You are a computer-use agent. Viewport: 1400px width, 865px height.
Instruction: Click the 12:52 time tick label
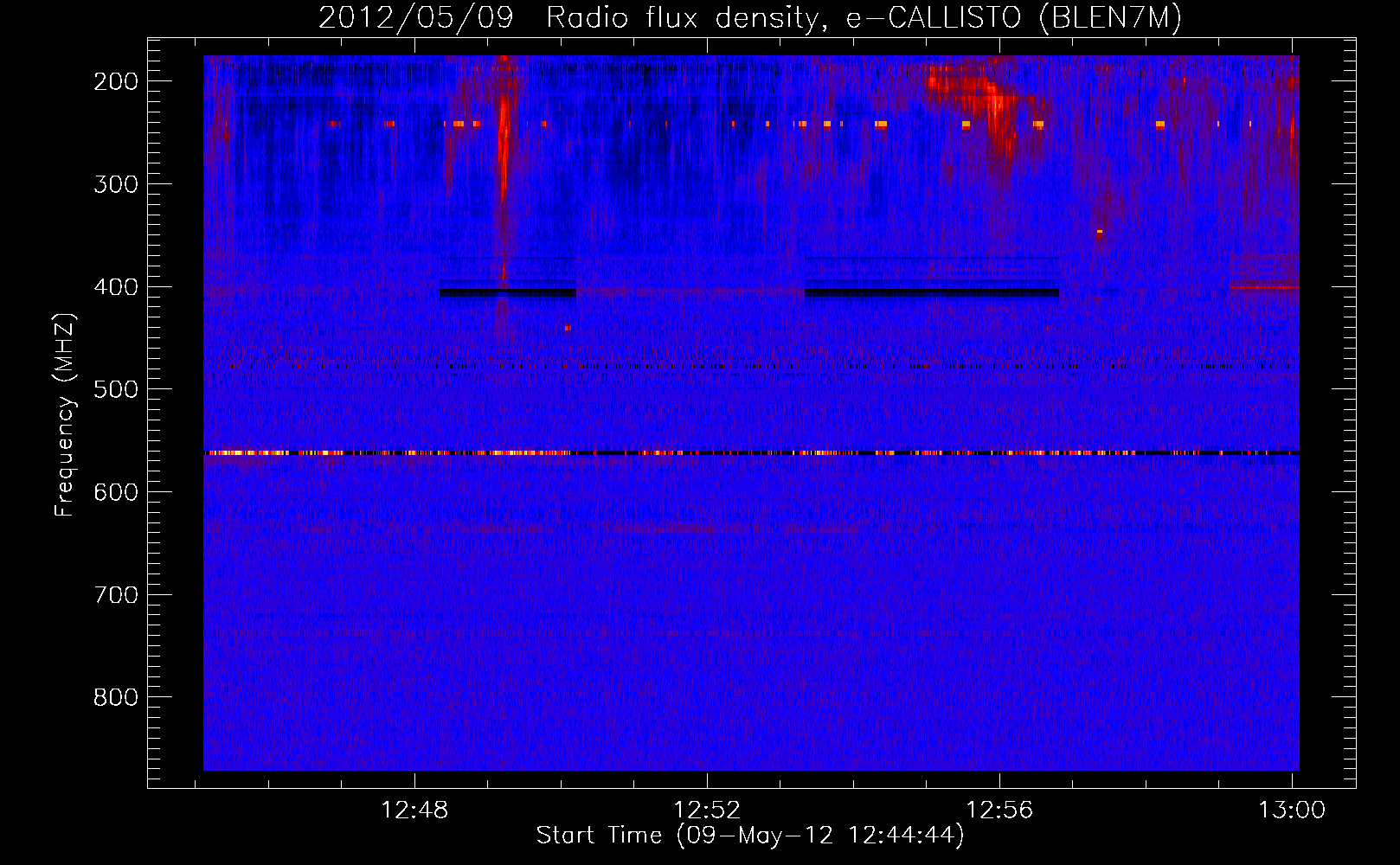coord(707,811)
